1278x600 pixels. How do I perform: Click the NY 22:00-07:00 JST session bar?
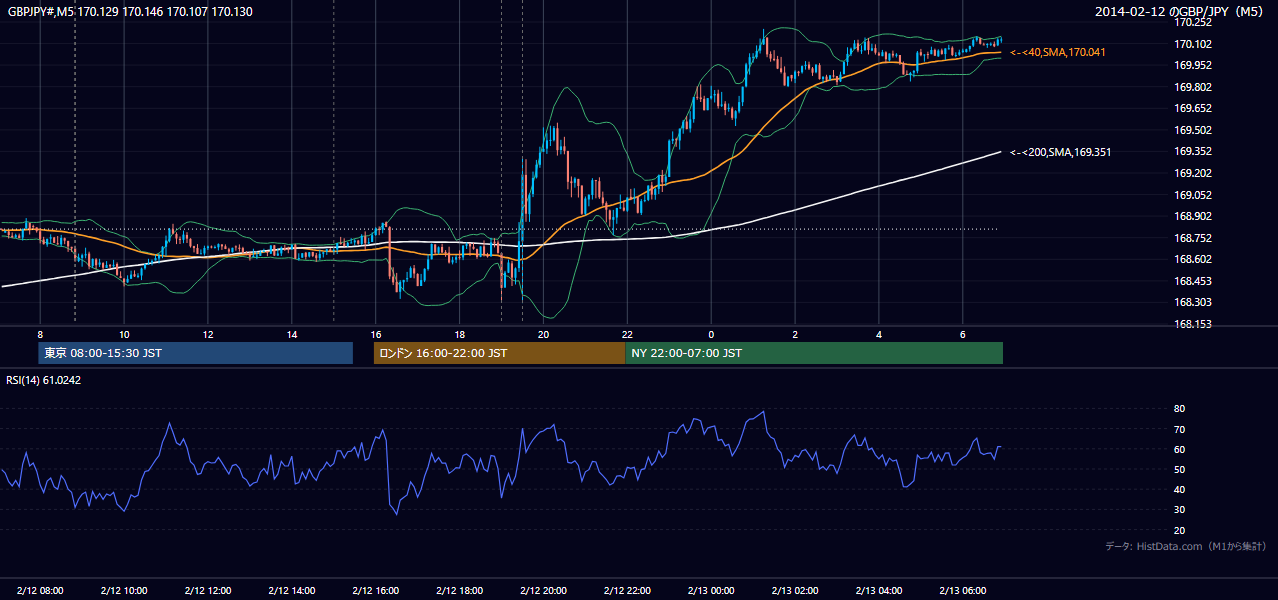click(x=814, y=353)
